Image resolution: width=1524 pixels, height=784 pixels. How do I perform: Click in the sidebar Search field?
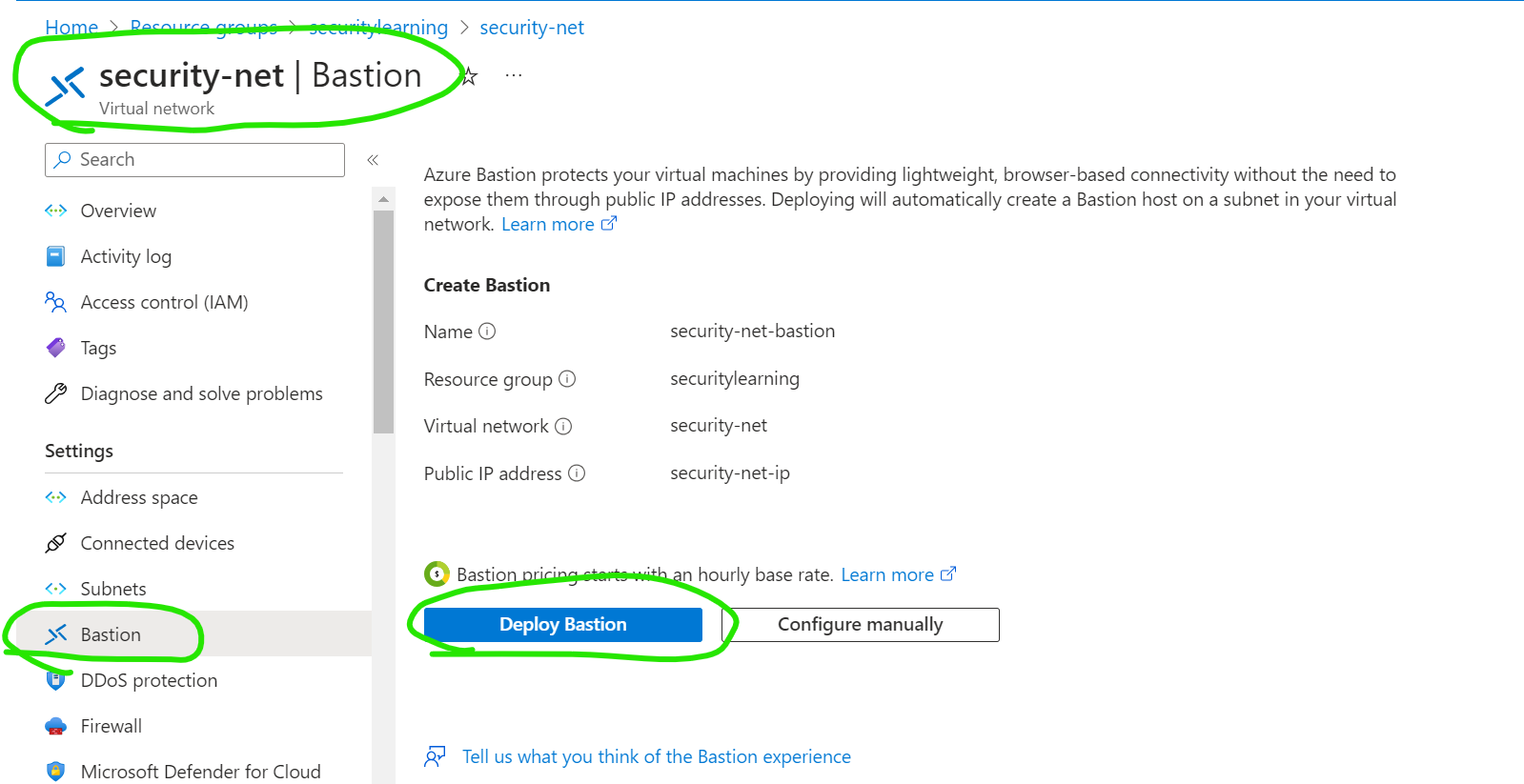194,160
